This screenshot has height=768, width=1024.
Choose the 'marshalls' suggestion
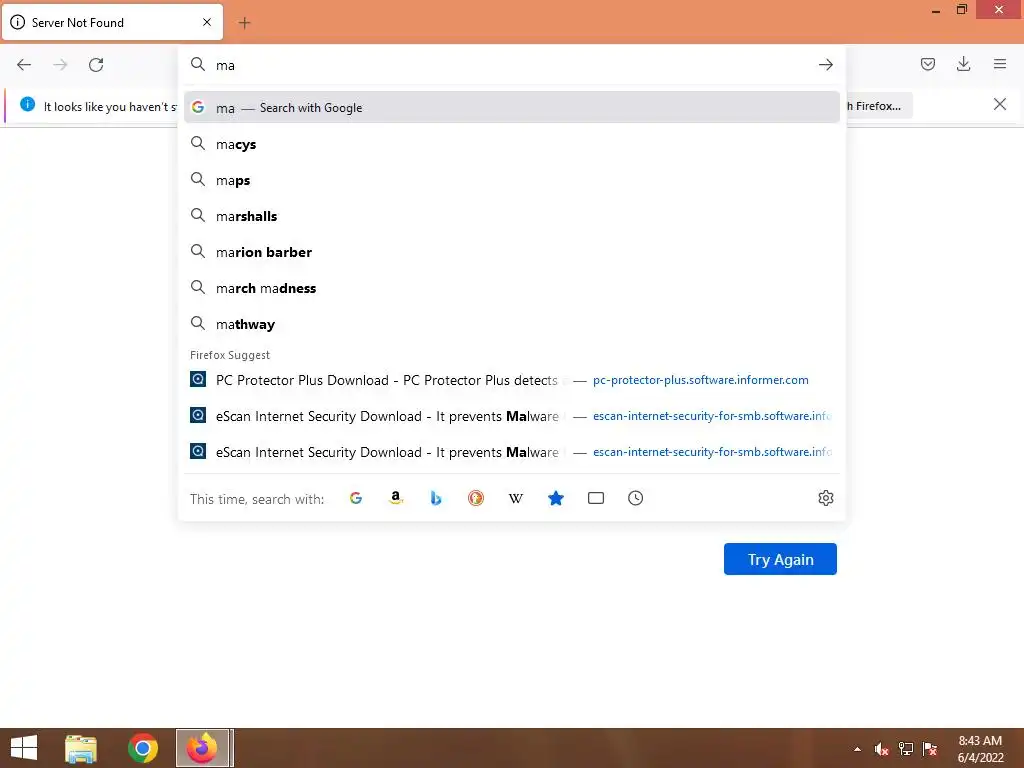(x=512, y=216)
